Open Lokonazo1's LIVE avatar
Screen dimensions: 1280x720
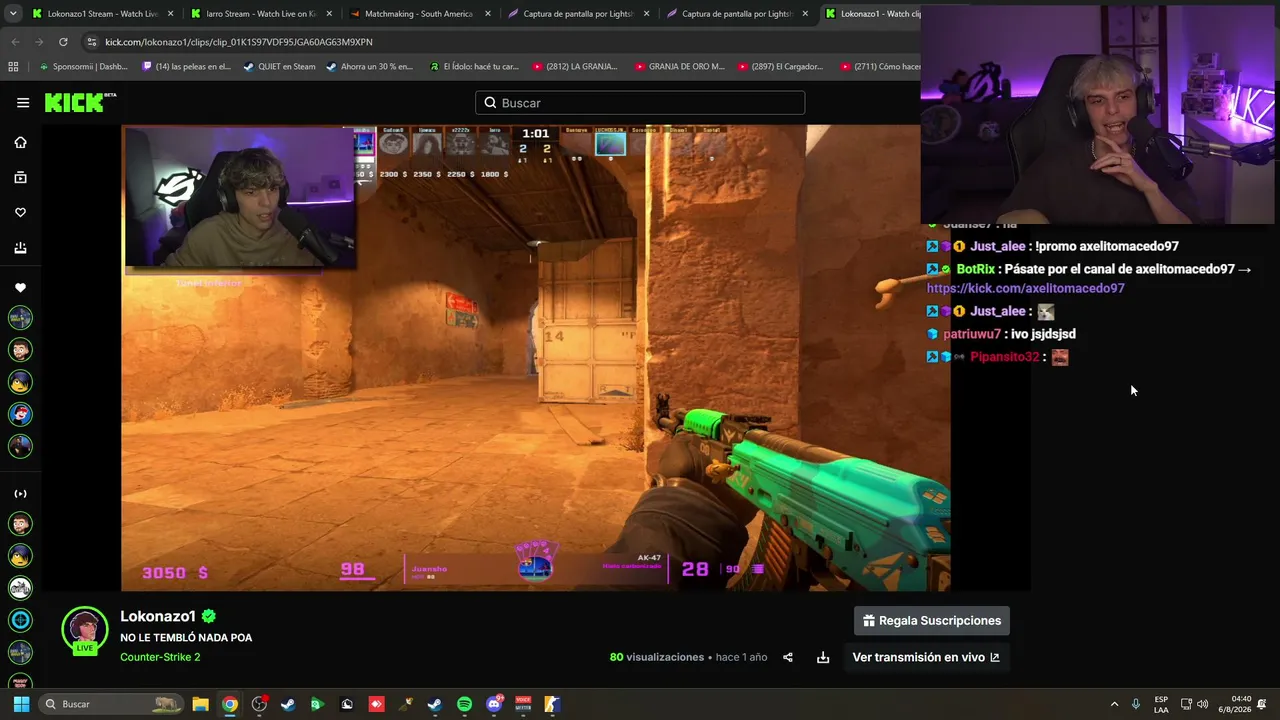(x=84, y=631)
